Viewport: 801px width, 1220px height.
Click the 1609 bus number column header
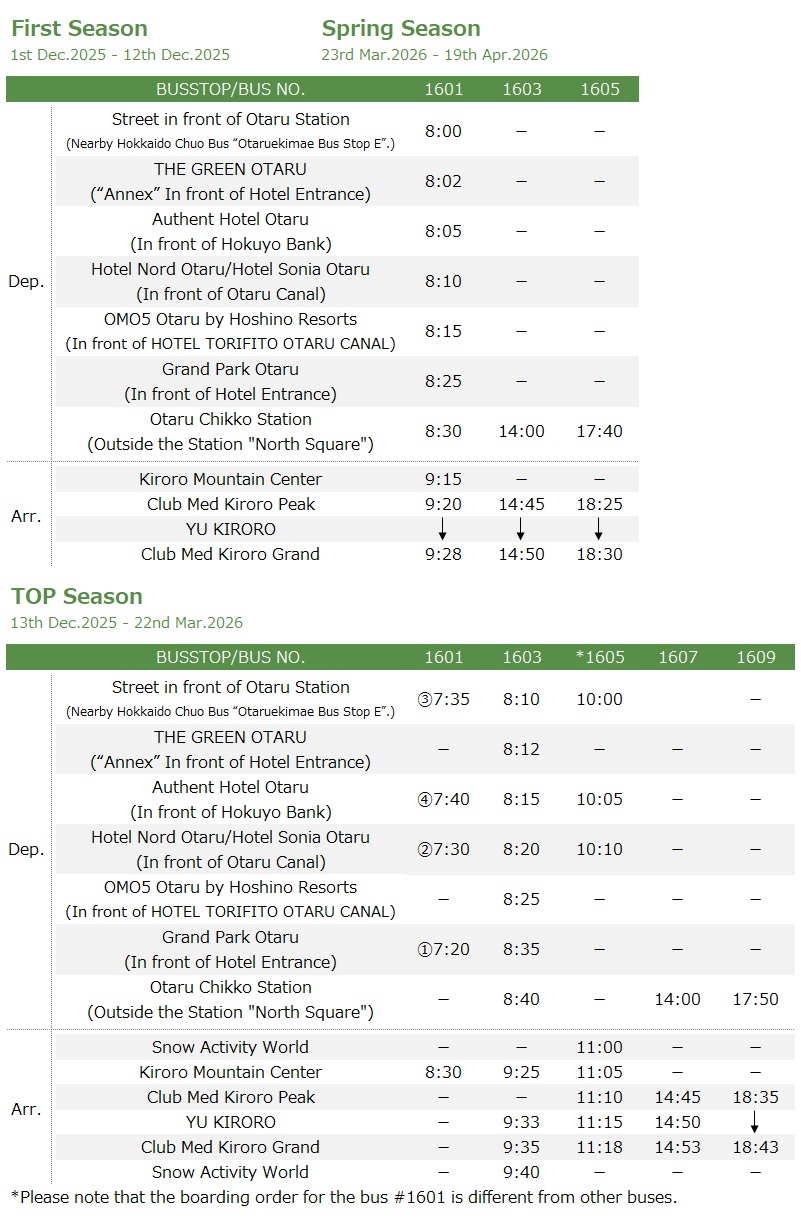point(755,657)
